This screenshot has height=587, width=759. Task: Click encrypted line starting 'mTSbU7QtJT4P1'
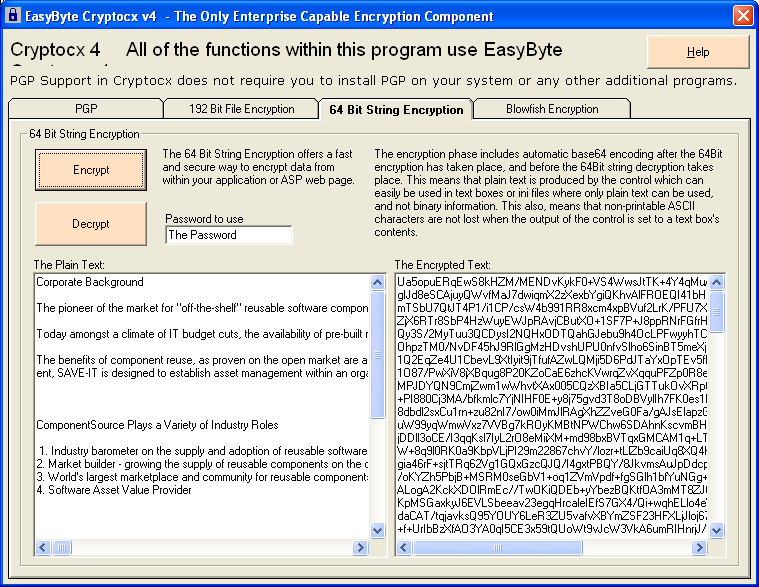(x=552, y=308)
